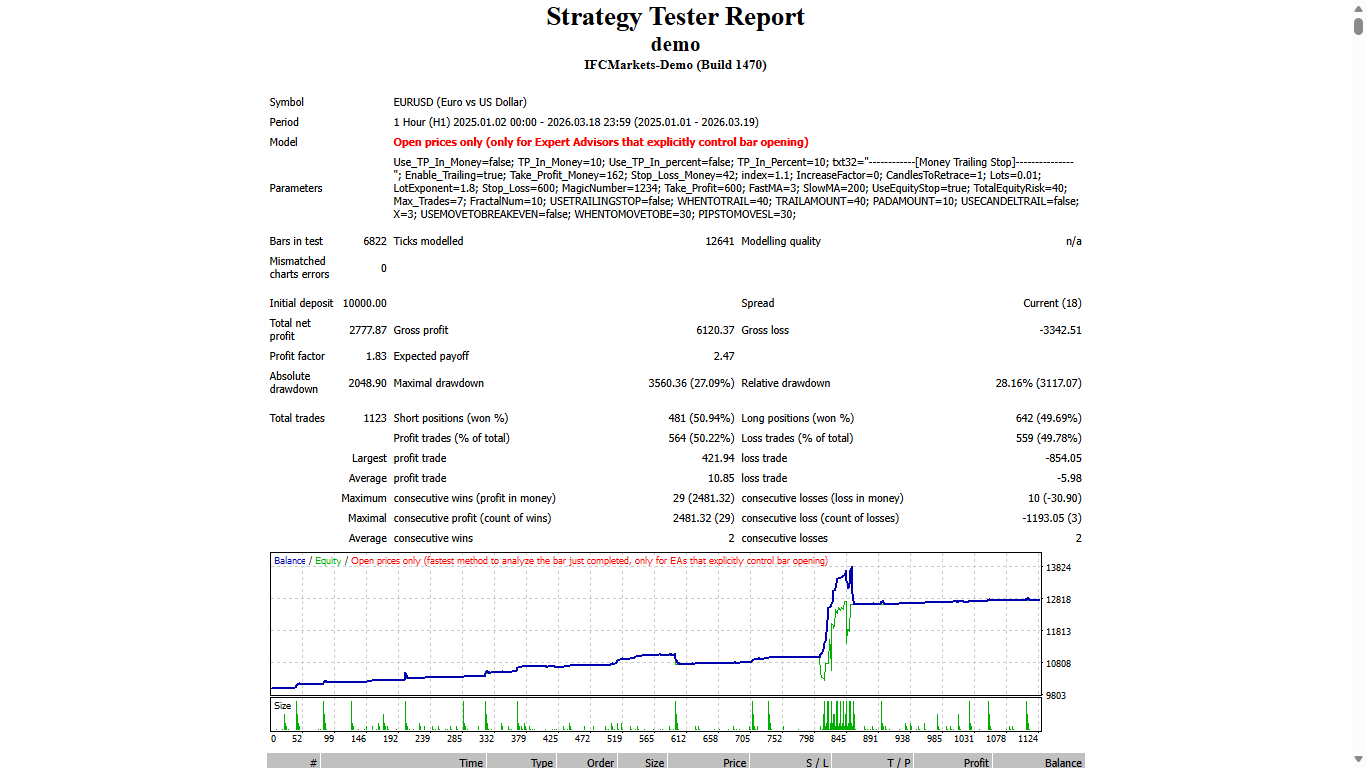Click the scrollbar up arrow
This screenshot has height=768, width=1366.
click(1358, 8)
